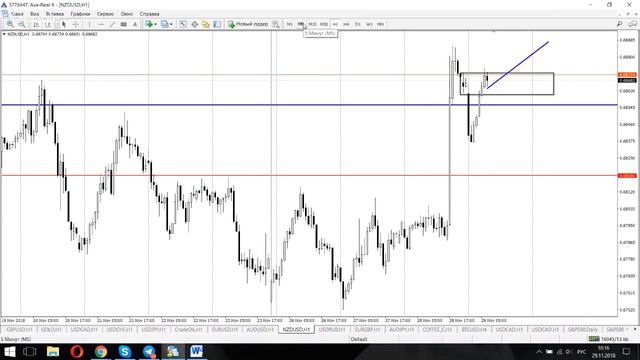
Task: Click the Data Window crosshair-circle icon
Action: click(194, 24)
